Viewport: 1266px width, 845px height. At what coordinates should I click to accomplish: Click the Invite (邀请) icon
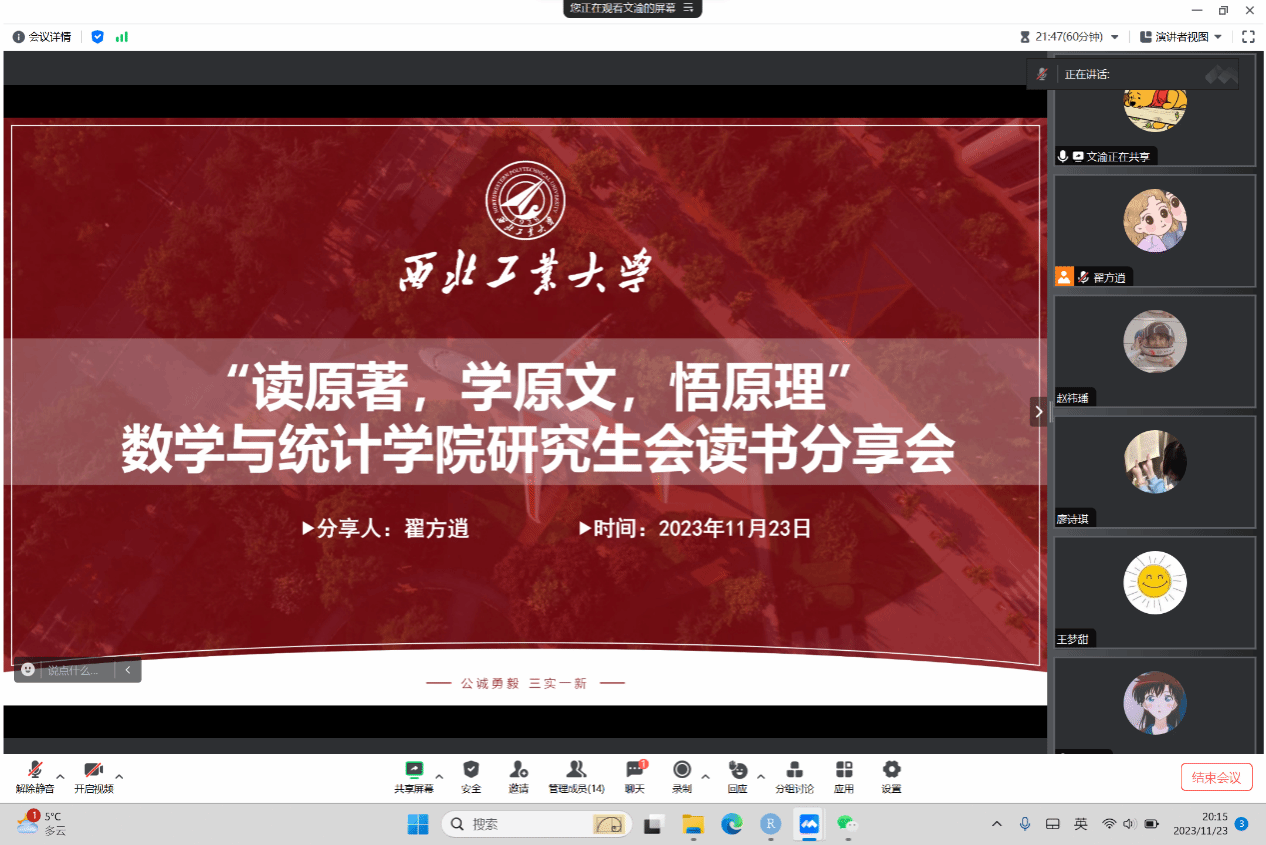point(518,770)
